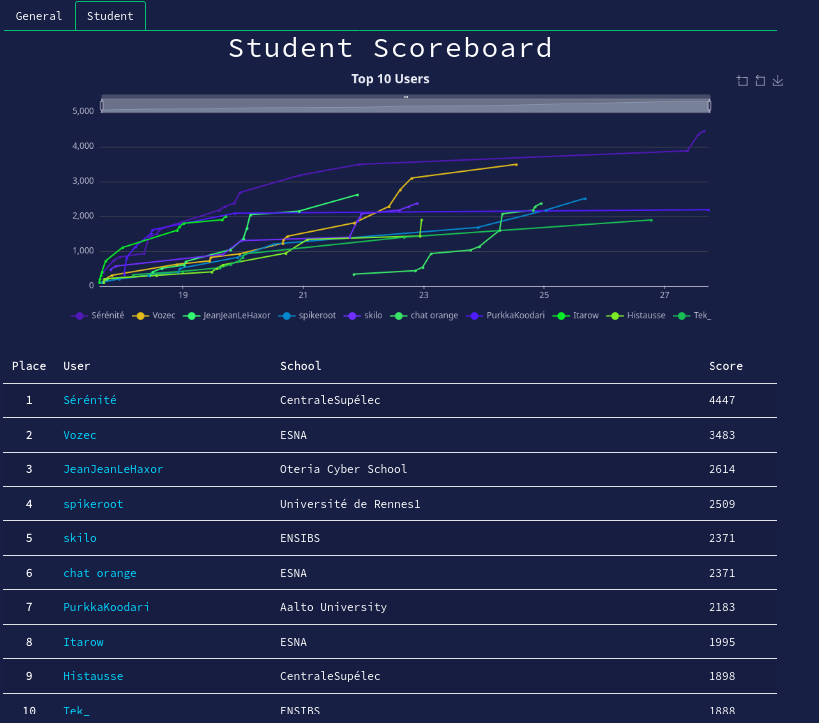The width and height of the screenshot is (819, 724).
Task: Open Tek_ user profile link
Action: 76,711
